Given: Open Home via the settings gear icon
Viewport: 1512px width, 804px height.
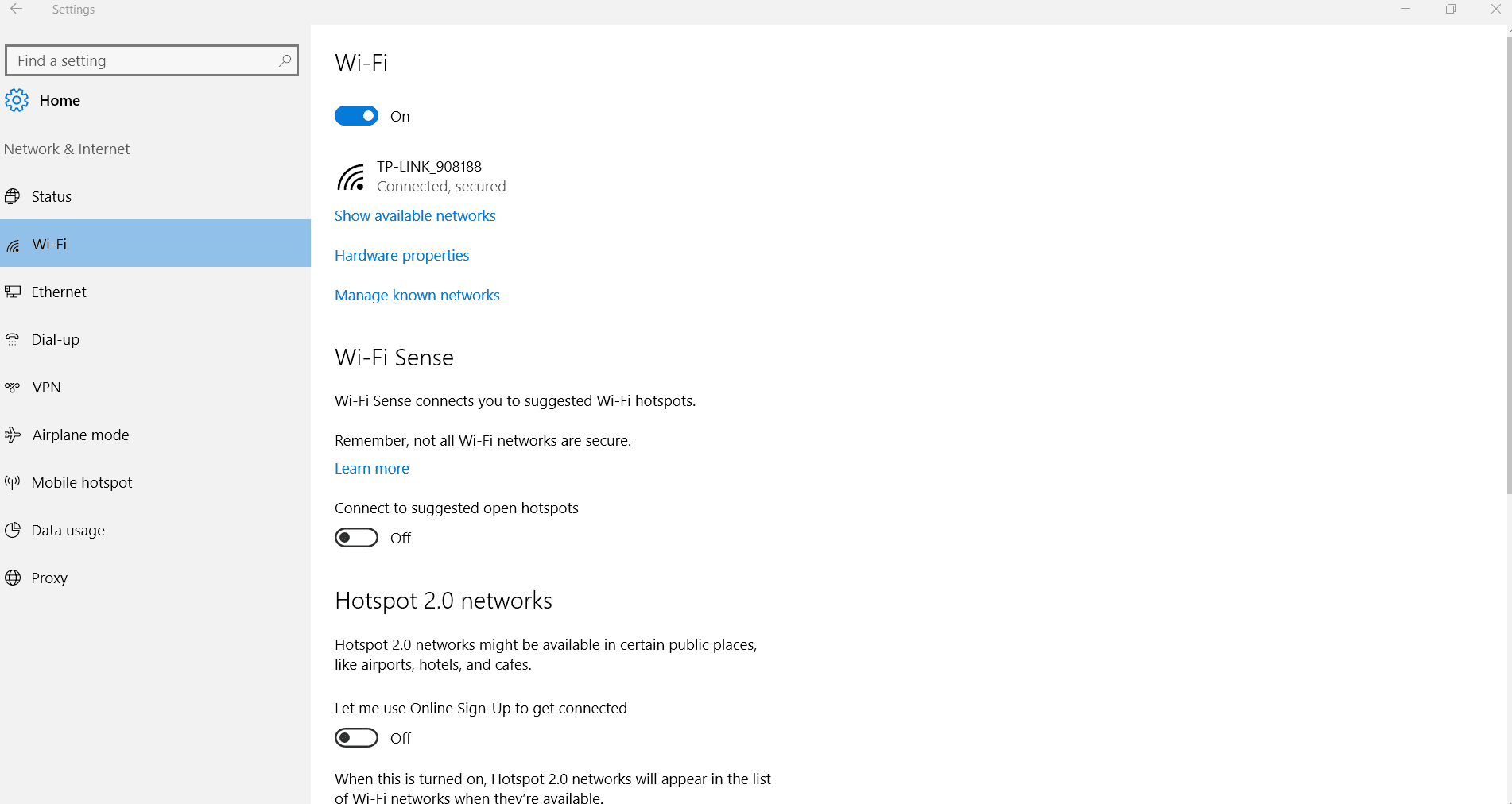Looking at the screenshot, I should (16, 100).
